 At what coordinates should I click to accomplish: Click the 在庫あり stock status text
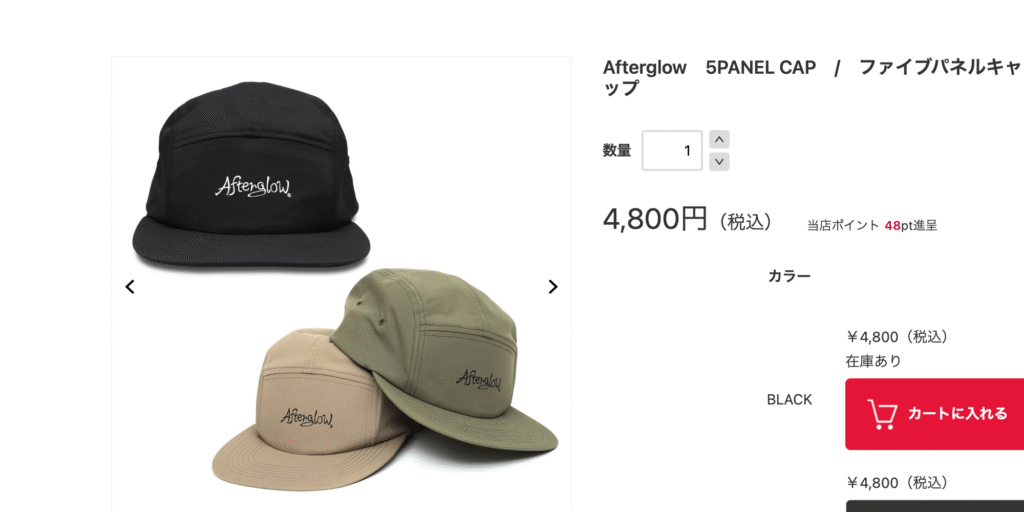pos(874,360)
